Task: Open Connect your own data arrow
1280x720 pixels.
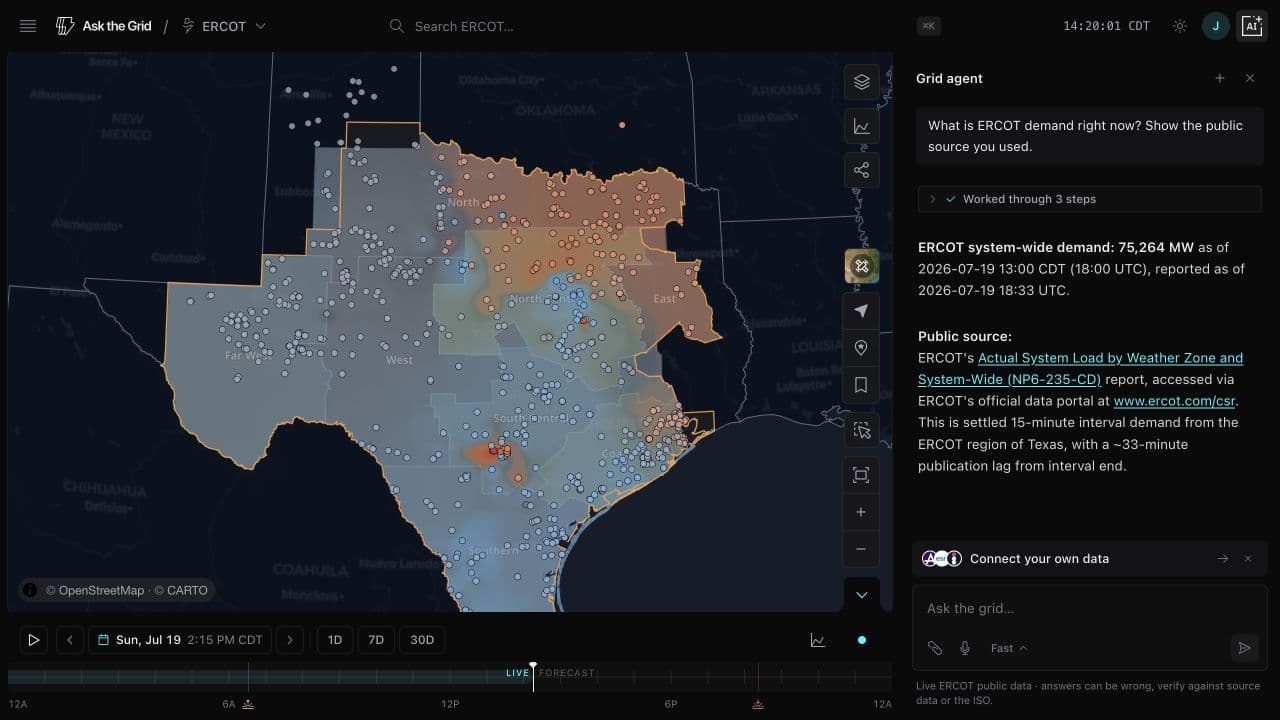Action: (x=1222, y=559)
